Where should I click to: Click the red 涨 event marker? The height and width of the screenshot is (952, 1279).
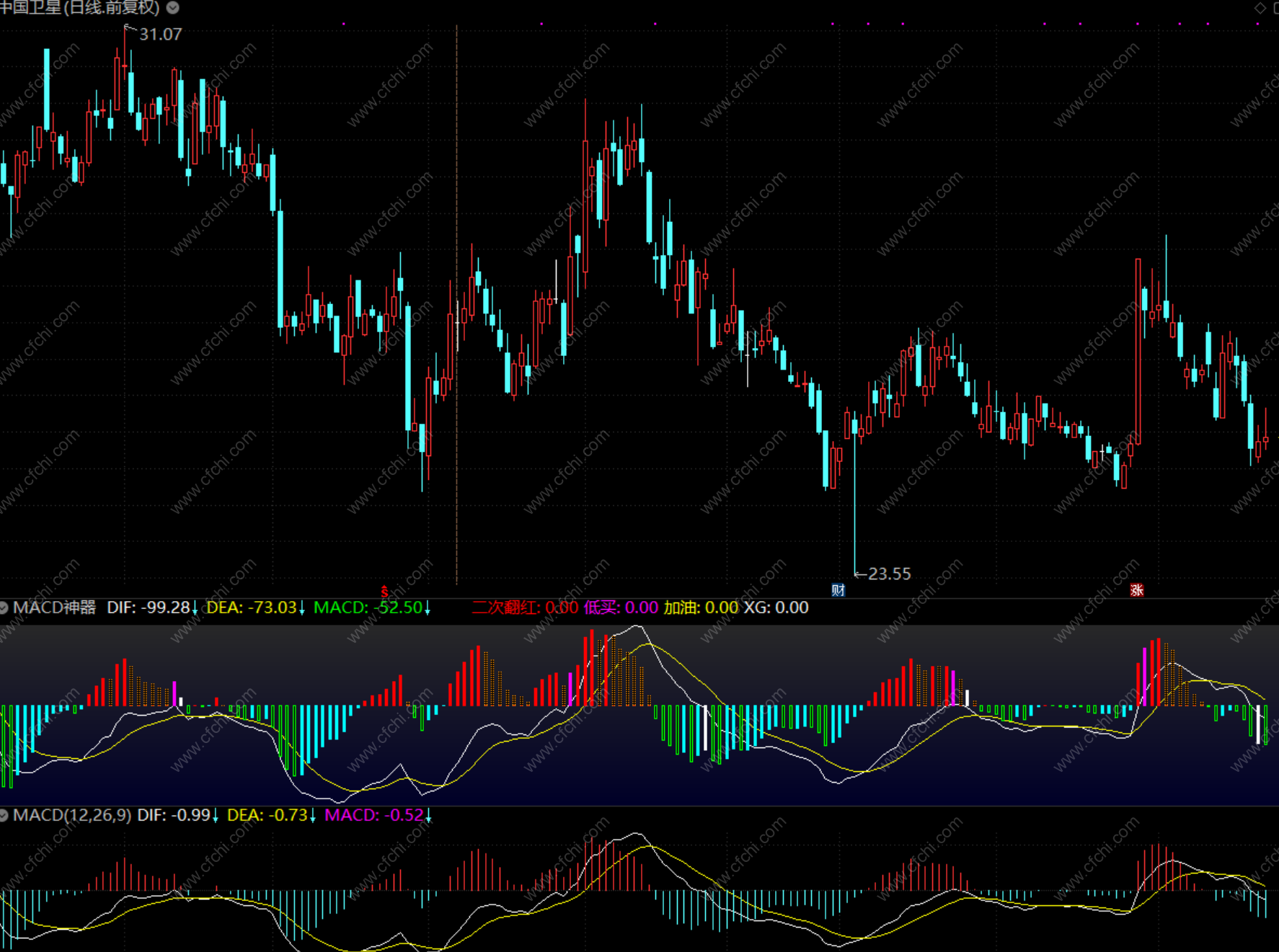tap(1137, 590)
